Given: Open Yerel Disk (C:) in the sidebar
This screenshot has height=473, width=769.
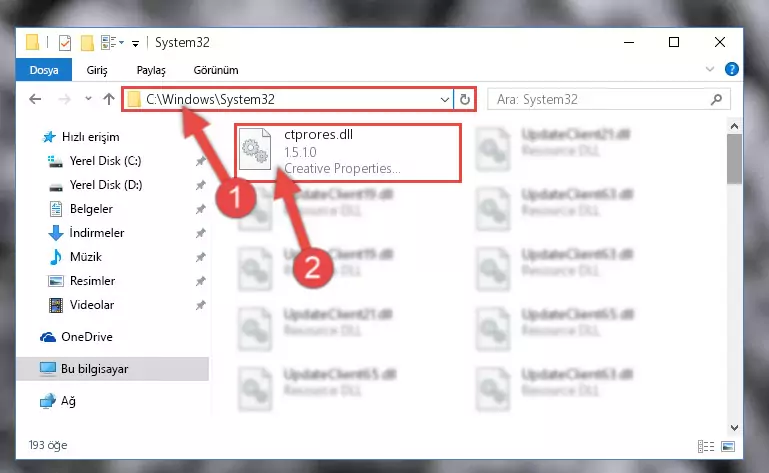Looking at the screenshot, I should tap(105, 161).
